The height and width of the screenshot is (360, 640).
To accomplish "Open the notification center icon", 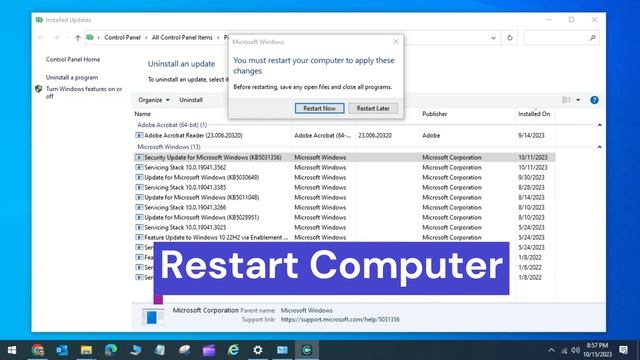I will pos(623,350).
